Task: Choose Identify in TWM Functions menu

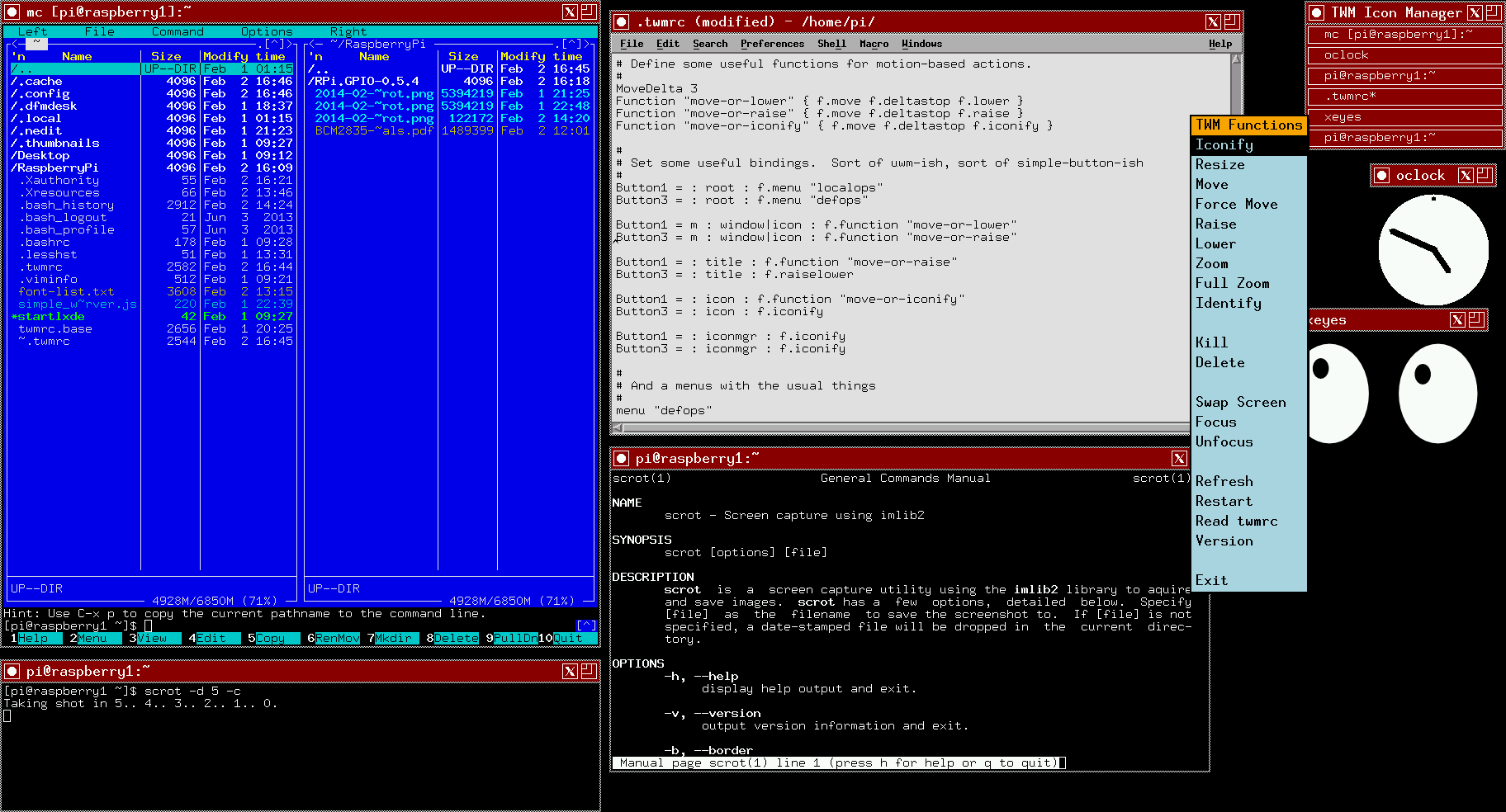Action: pos(1248,303)
